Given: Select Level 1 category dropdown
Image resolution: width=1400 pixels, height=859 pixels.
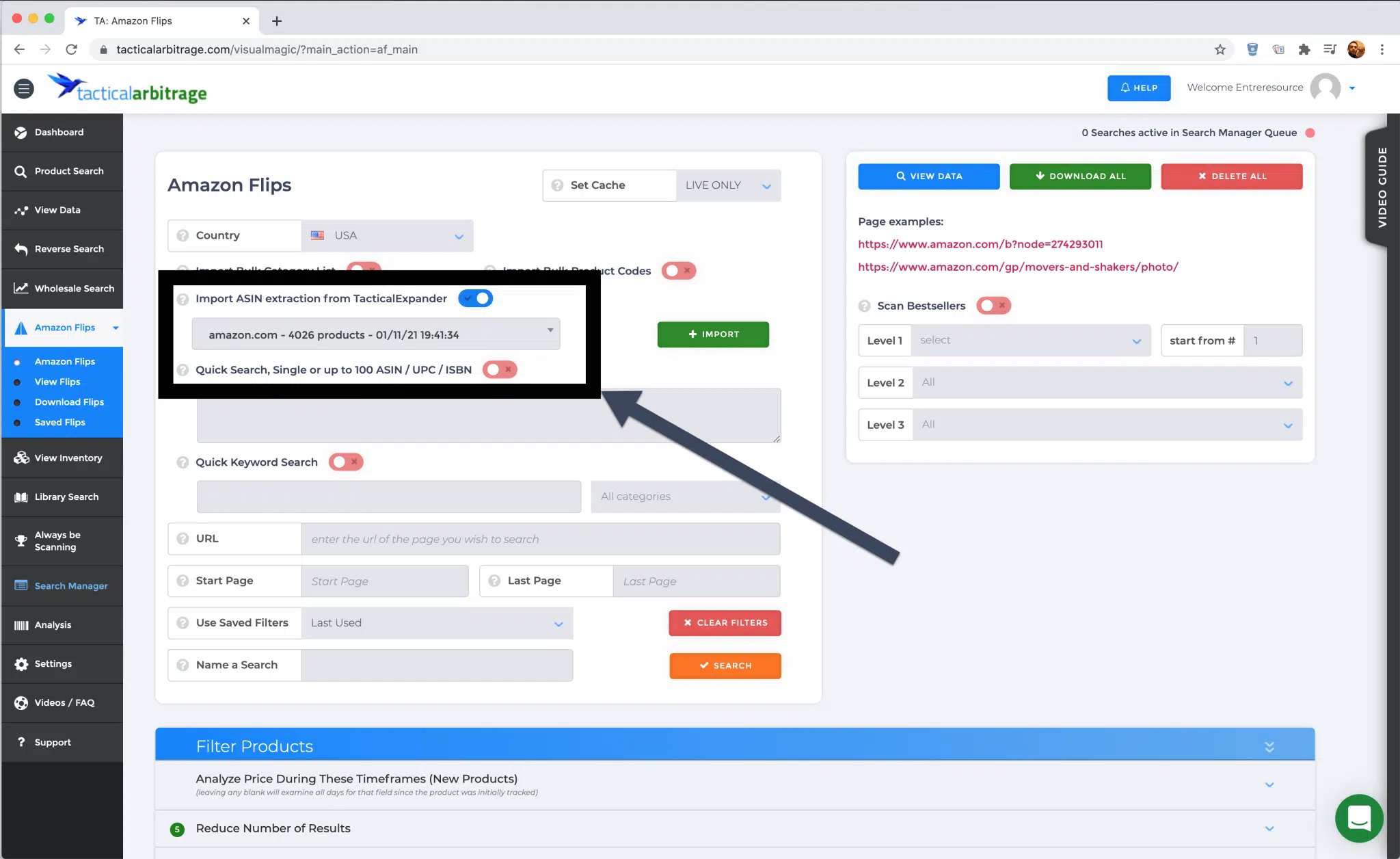Looking at the screenshot, I should 1029,340.
